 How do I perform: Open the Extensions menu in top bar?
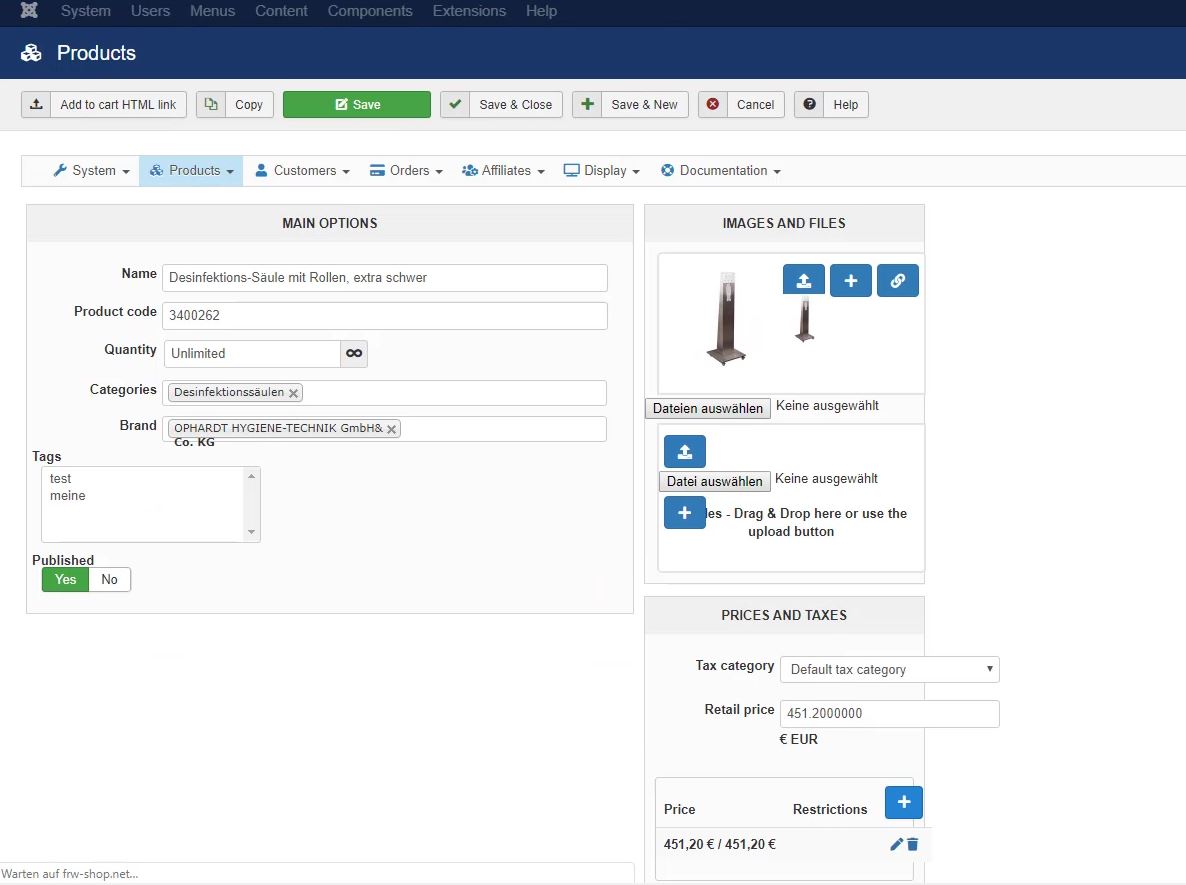(469, 11)
